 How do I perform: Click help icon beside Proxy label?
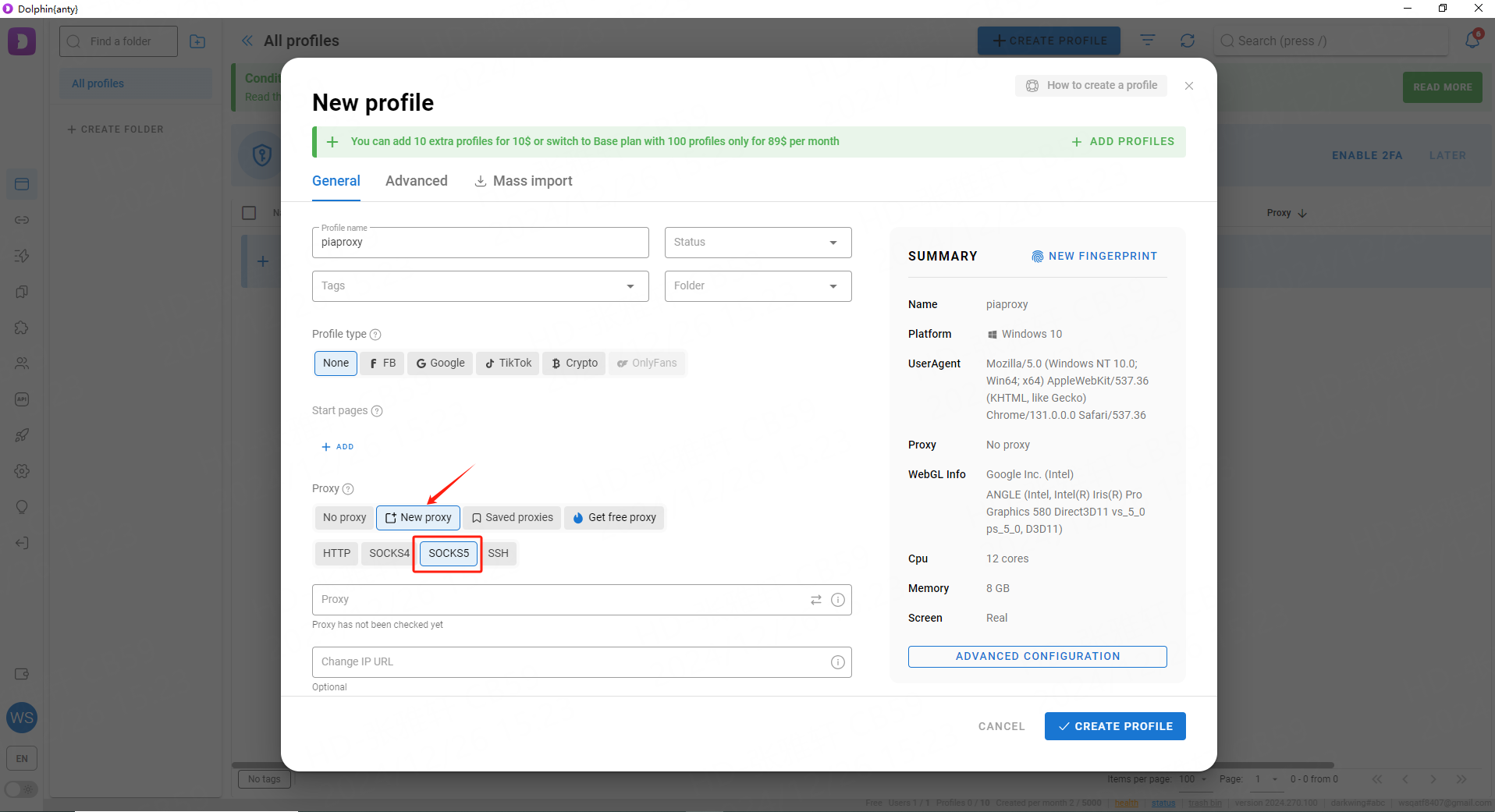click(x=348, y=489)
